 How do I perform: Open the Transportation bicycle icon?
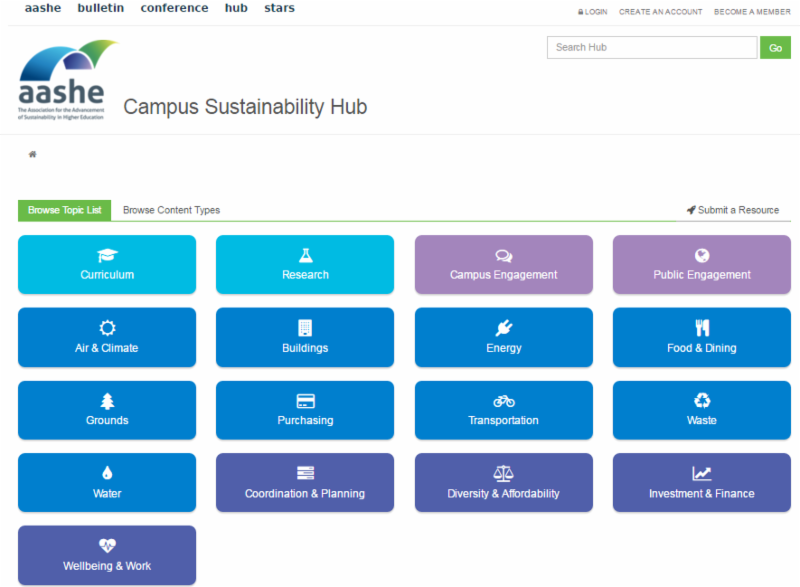click(504, 401)
